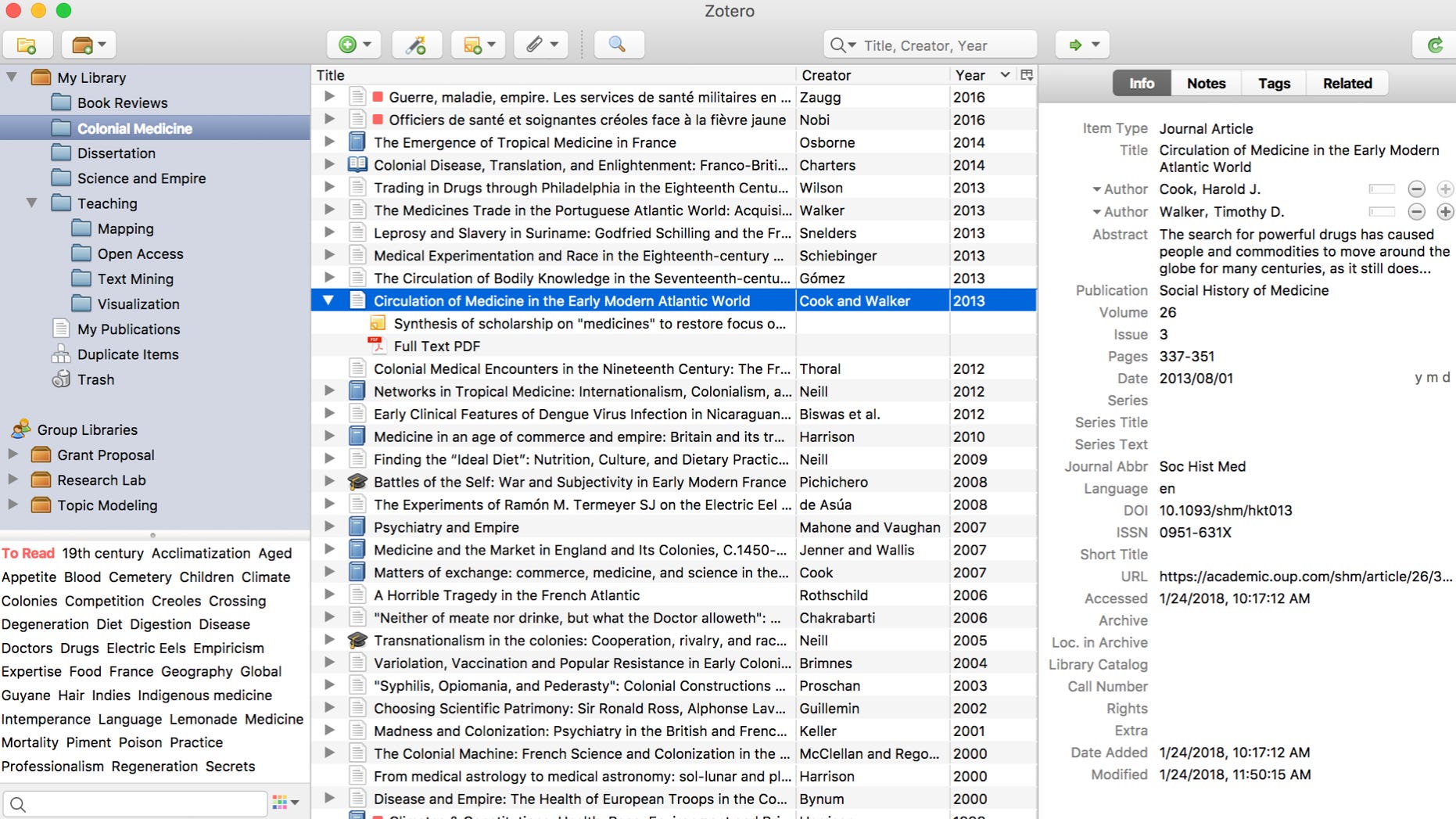Screen dimensions: 1456x819
Task: Expand the Topic Modeling group library
Action: [x=13, y=505]
